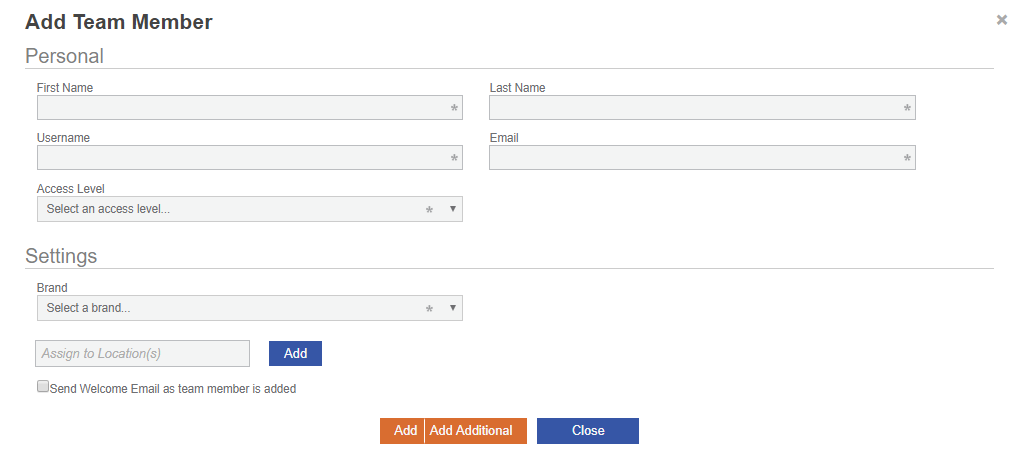Click the asterisk in Access Level selector
Image resolution: width=1019 pixels, height=467 pixels.
click(429, 210)
